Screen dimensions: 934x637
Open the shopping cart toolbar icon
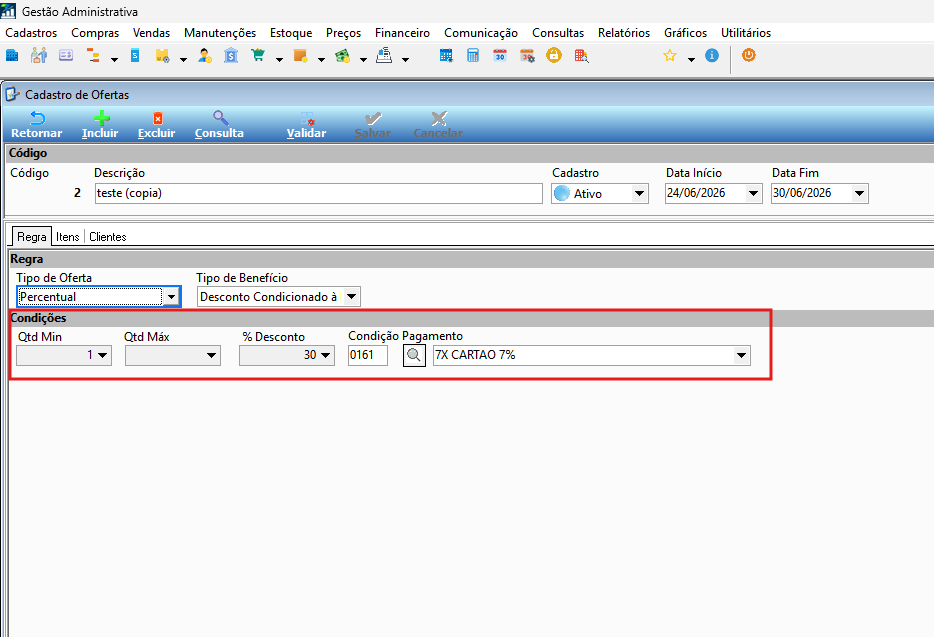(x=258, y=56)
